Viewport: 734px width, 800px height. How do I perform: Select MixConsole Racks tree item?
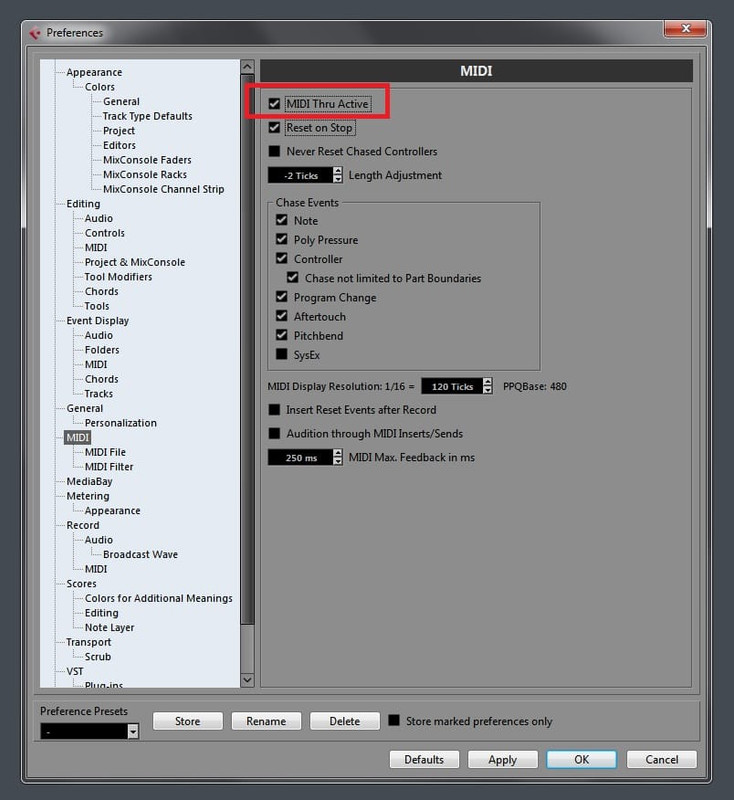[145, 174]
